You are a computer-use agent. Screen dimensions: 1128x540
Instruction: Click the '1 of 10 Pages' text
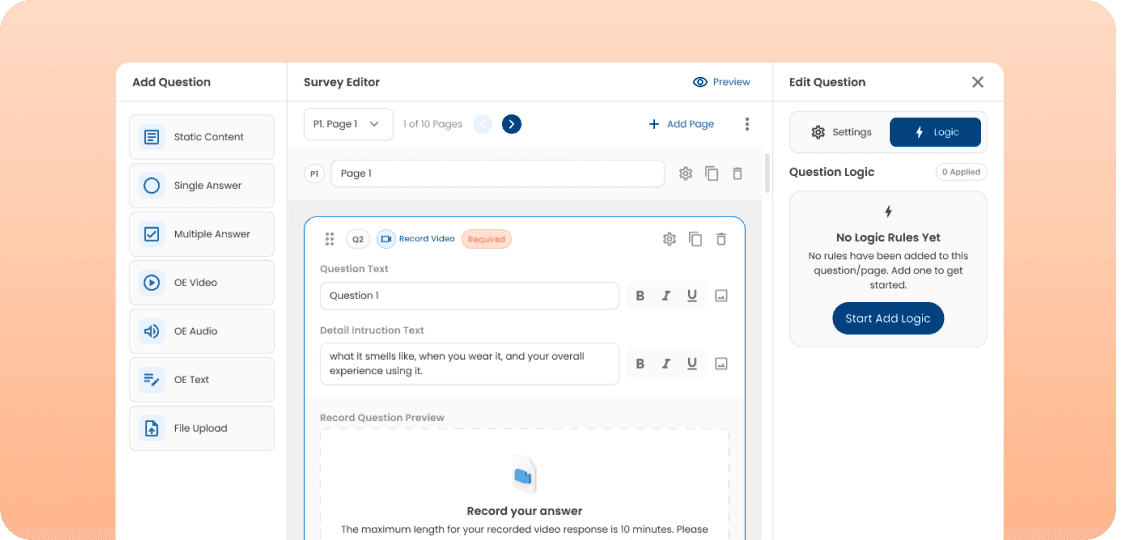pos(432,124)
